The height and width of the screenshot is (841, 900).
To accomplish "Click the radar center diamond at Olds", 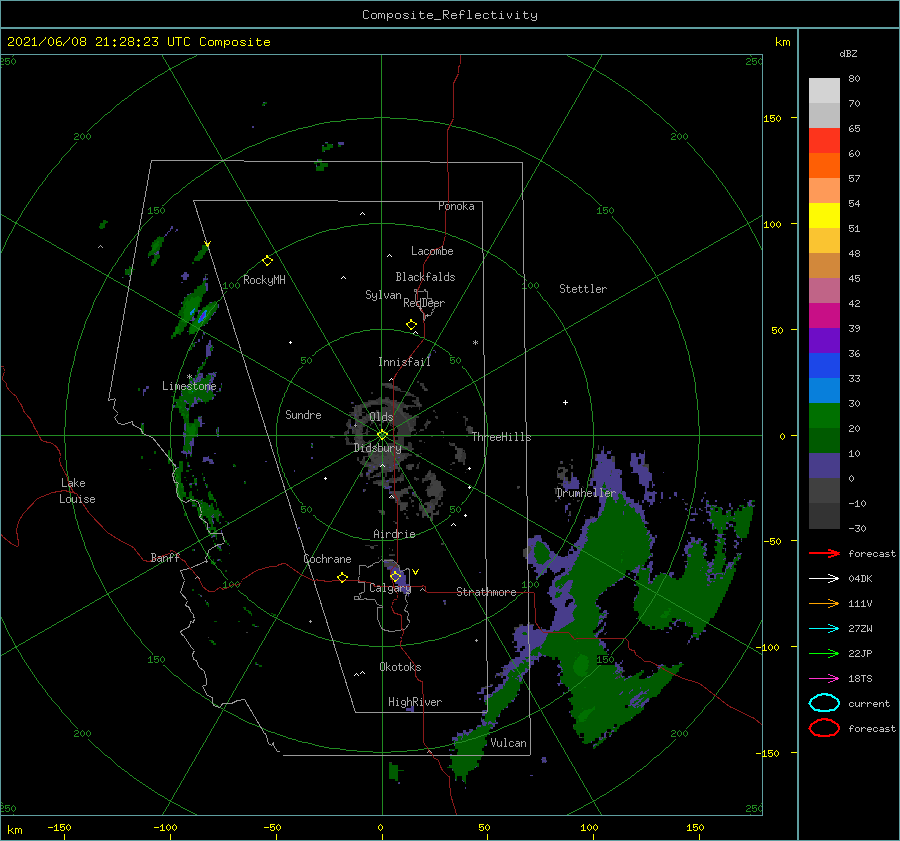I will (382, 435).
